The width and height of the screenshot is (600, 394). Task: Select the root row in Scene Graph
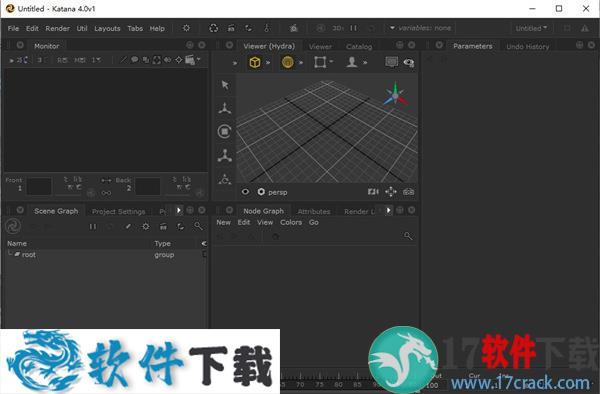click(106, 254)
